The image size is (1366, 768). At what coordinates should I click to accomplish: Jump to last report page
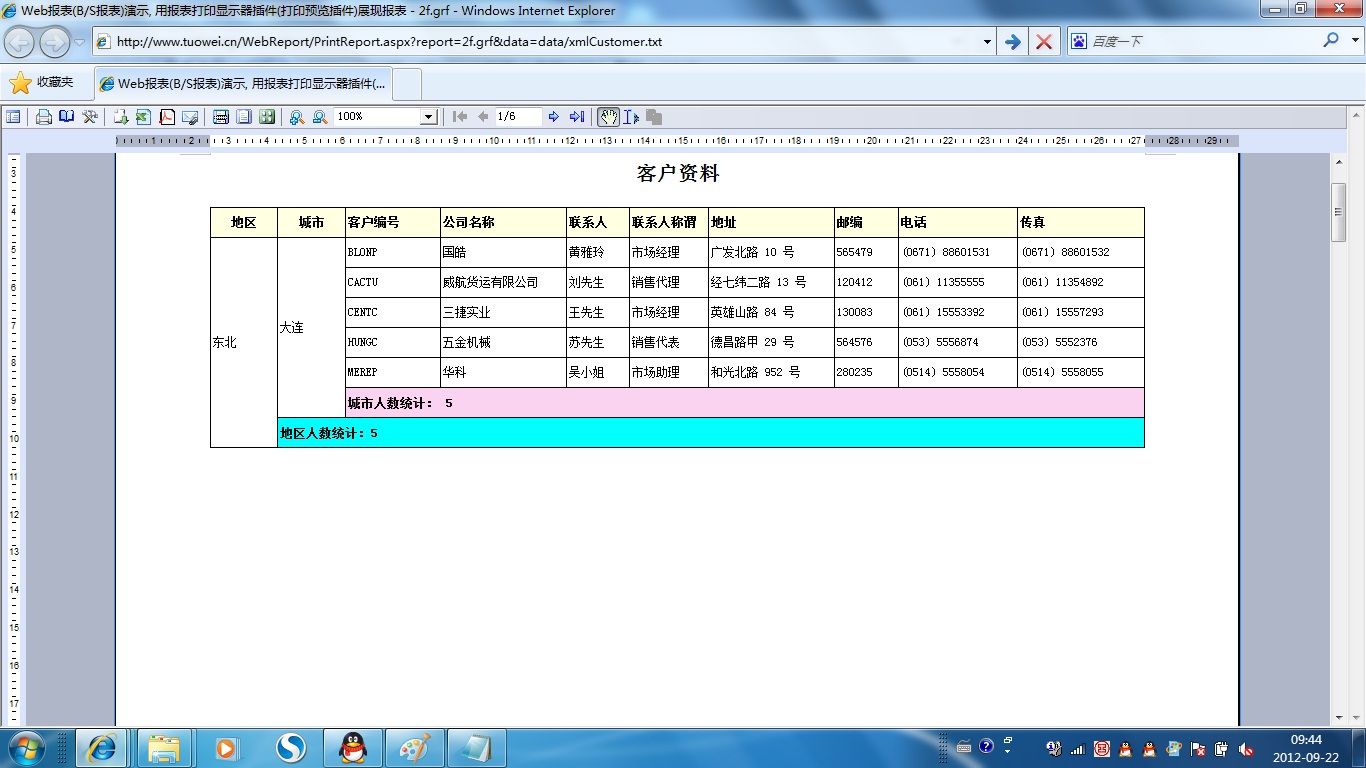click(577, 117)
